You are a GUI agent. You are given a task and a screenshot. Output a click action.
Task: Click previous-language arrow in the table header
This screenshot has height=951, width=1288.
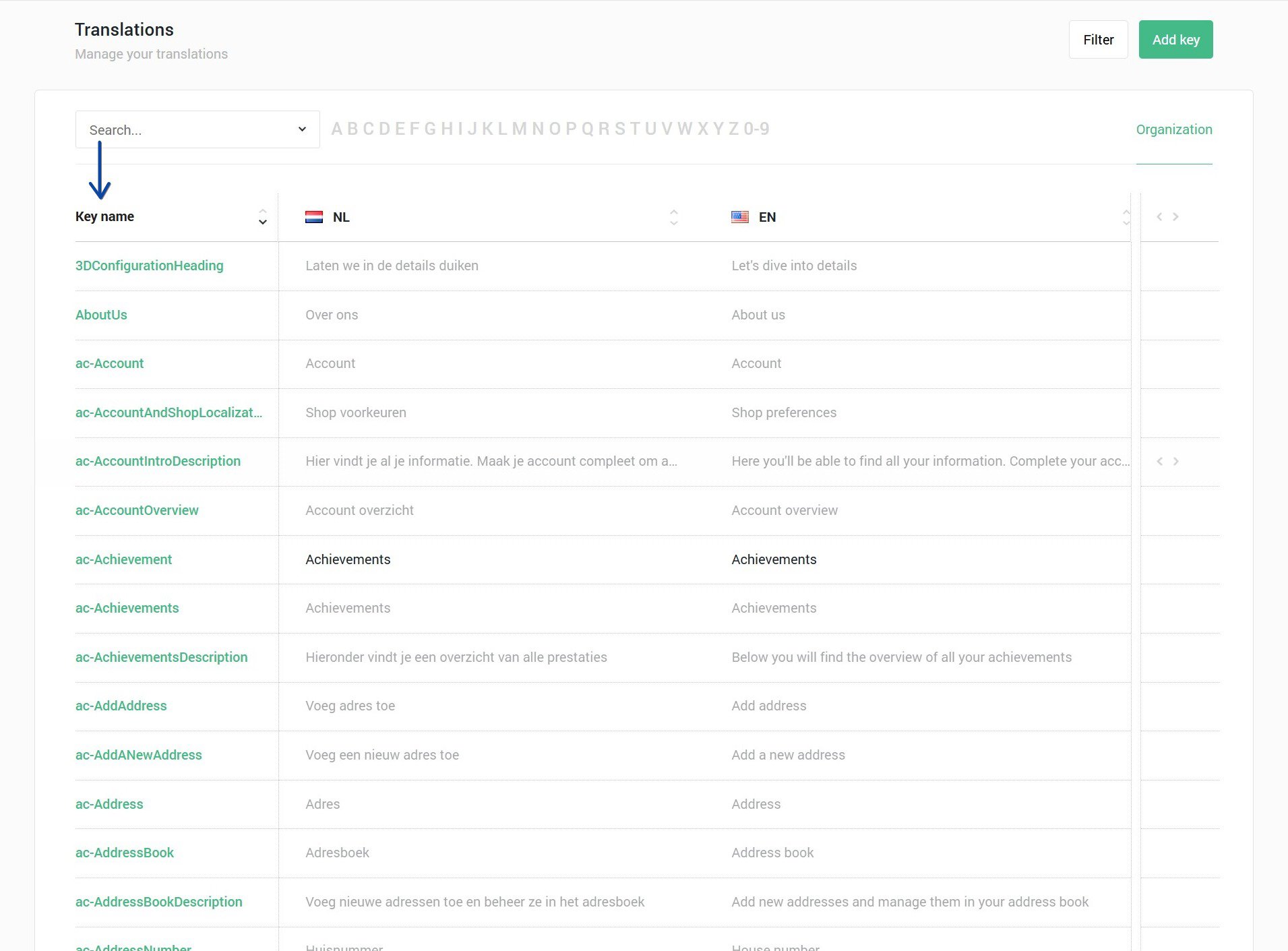point(1159,217)
